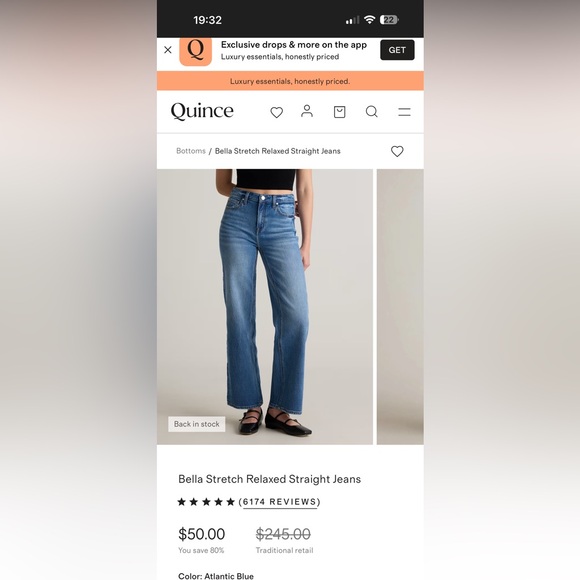
Task: Favorite the Bella jeans with the heart toggle
Action: coord(397,151)
